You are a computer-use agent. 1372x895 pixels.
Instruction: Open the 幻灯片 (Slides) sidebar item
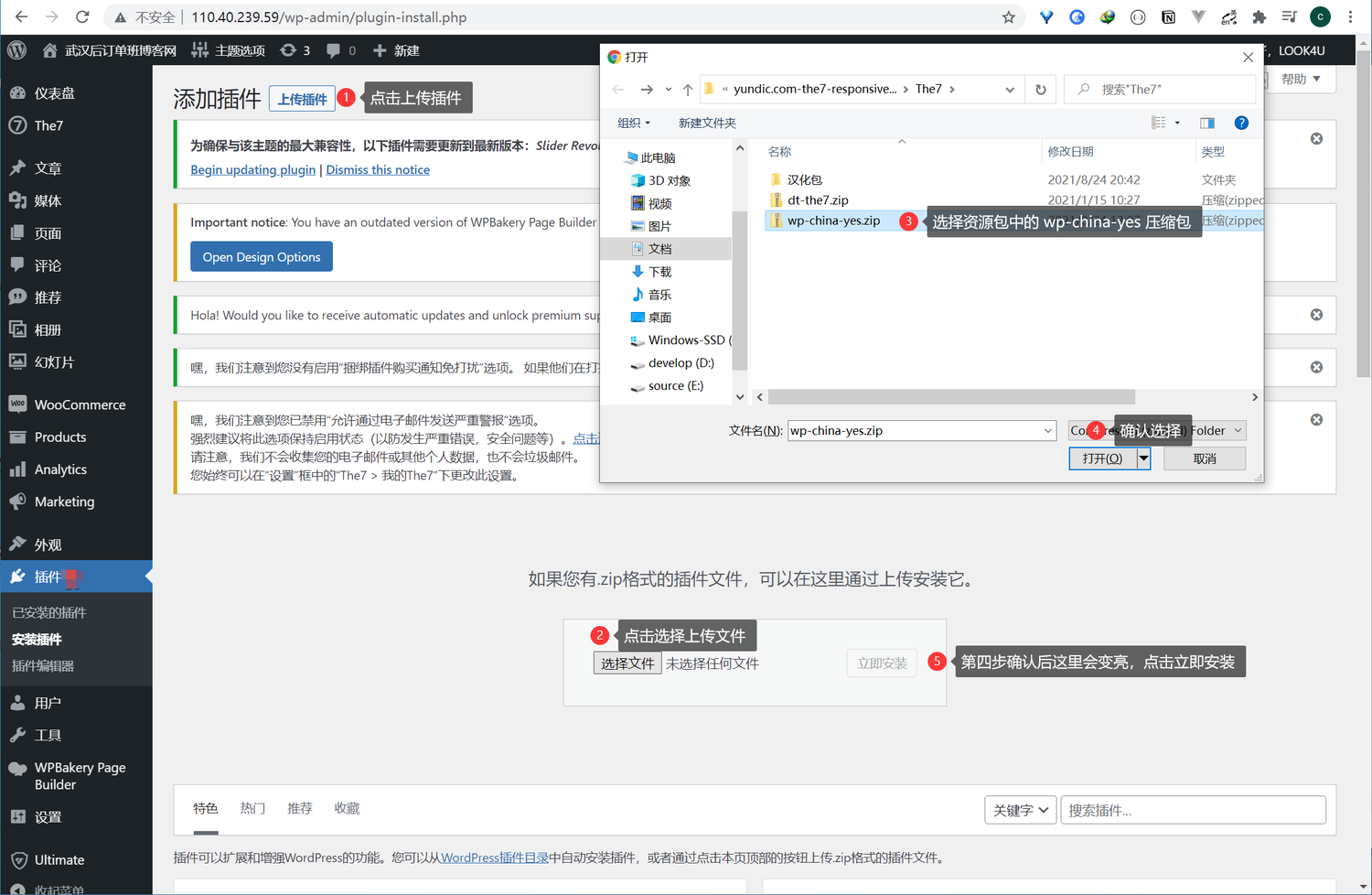tap(53, 361)
